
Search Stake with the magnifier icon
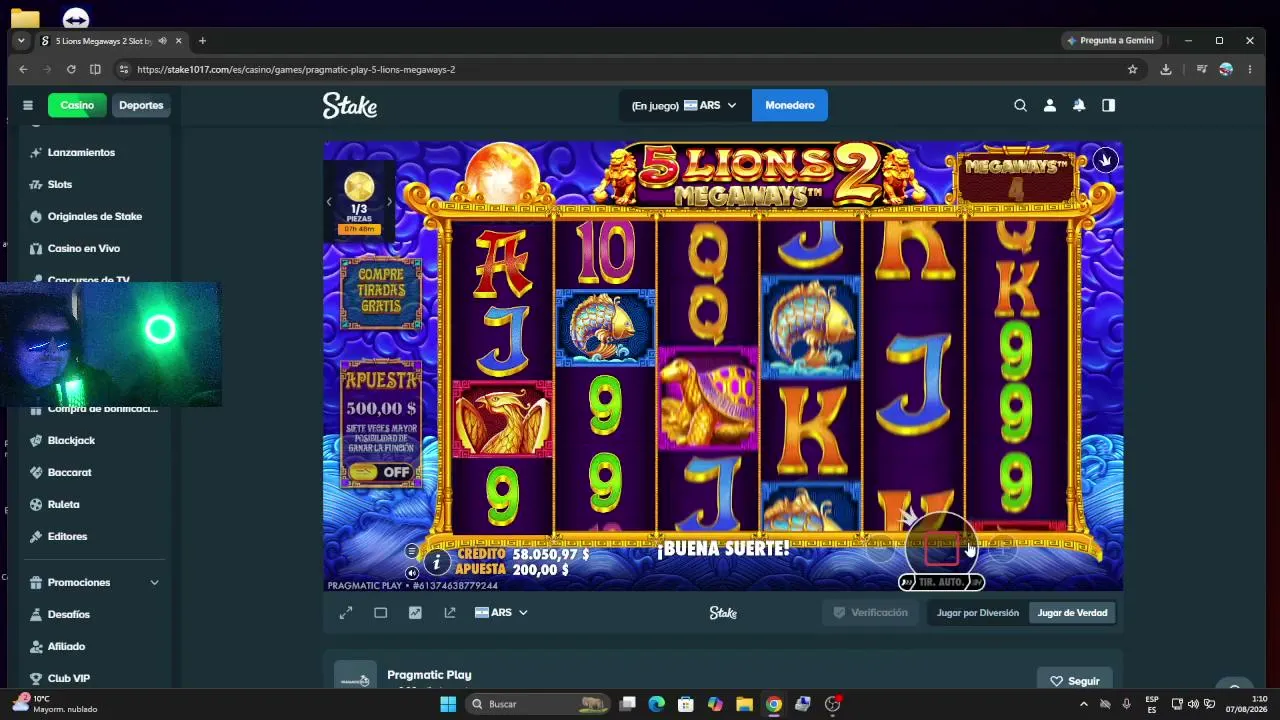point(1020,105)
